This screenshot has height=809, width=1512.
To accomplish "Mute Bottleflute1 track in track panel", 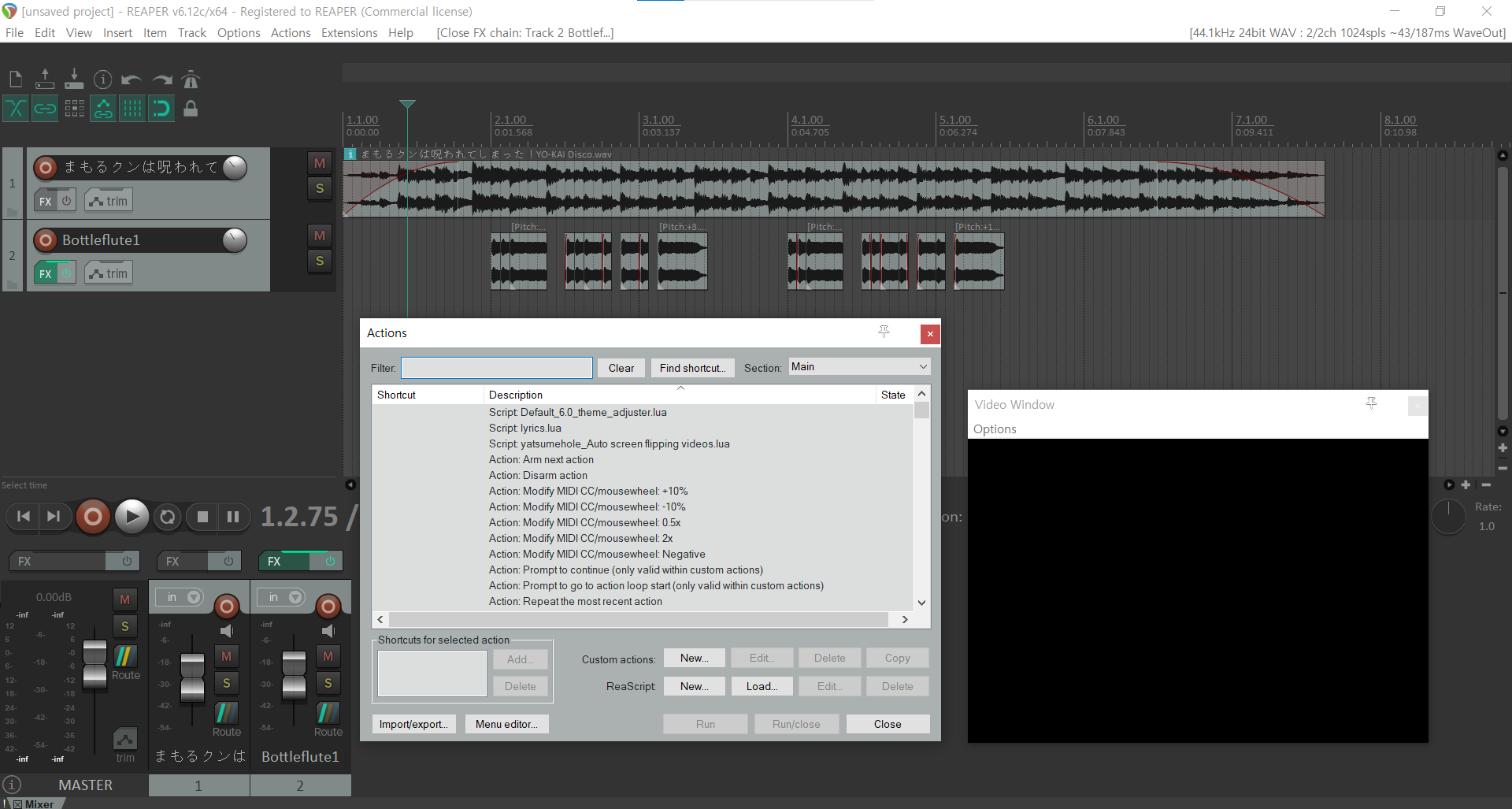I will [x=320, y=236].
